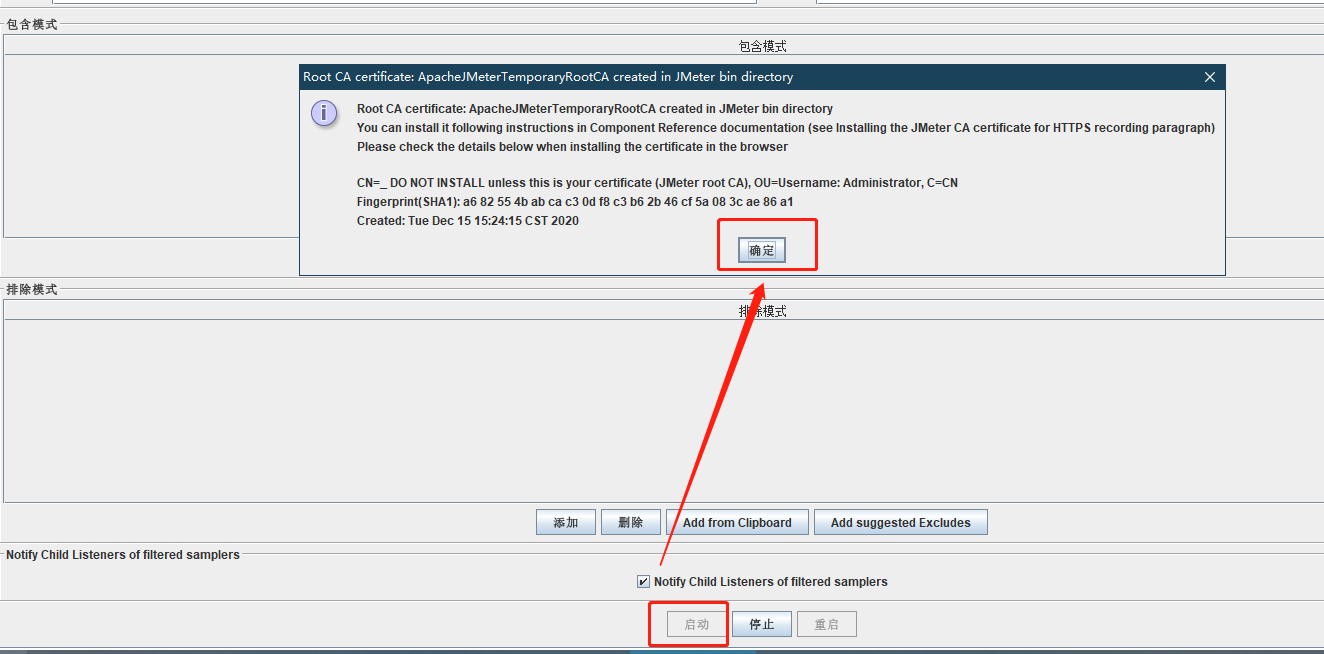The height and width of the screenshot is (654, 1324).
Task: Click the 'CN=_ DO NOT INSTALL' certificate text
Action: [x=658, y=183]
